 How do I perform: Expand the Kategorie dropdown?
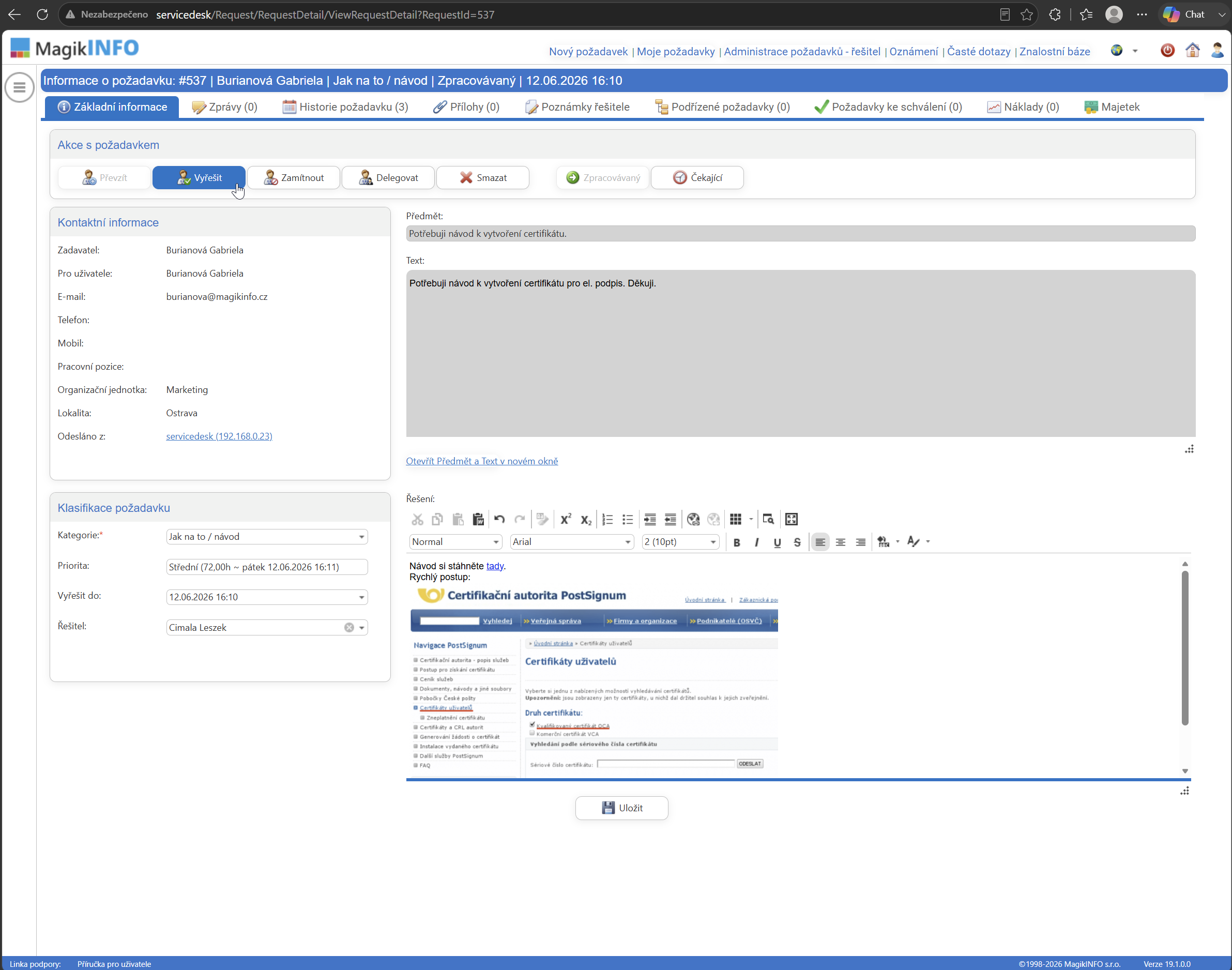[362, 537]
